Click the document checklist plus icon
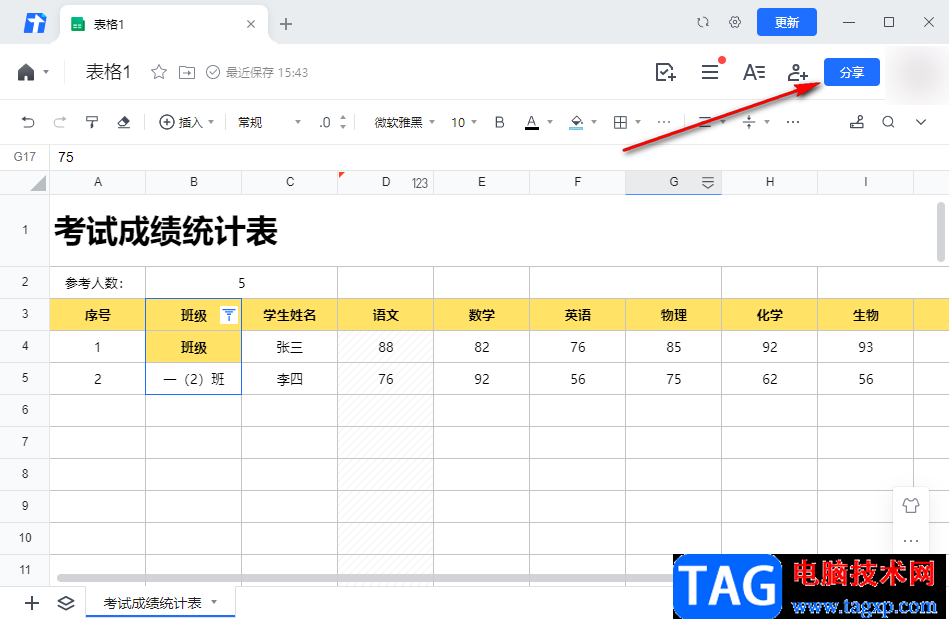 [x=666, y=73]
